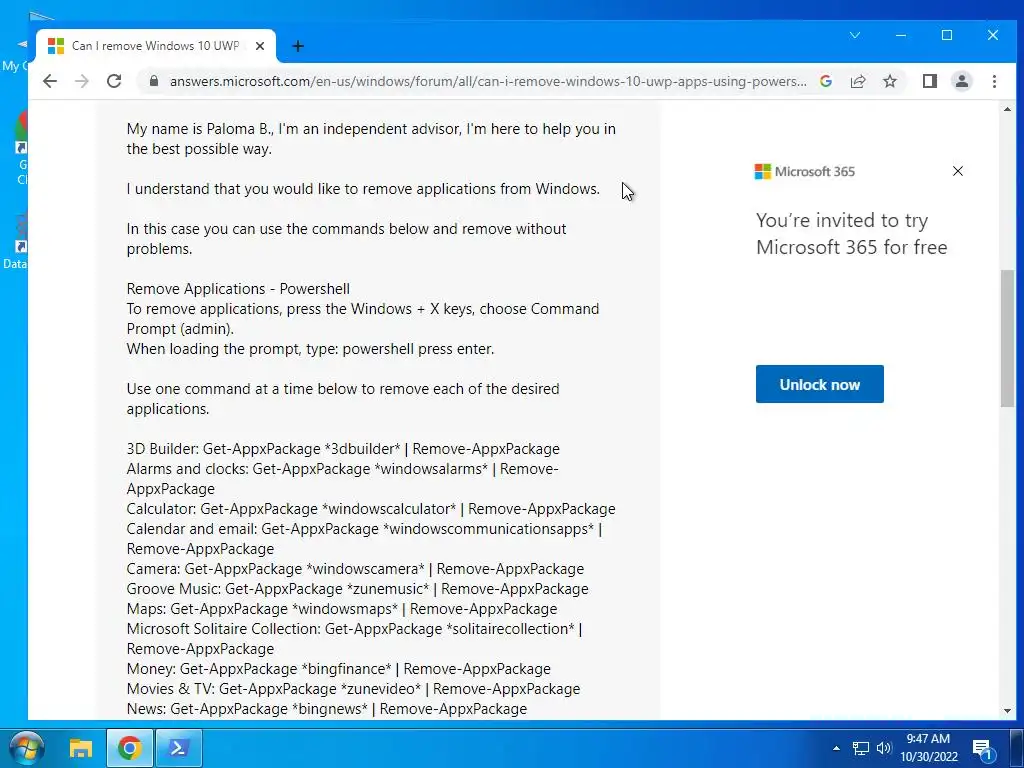
Task: Open the taskbar clock showing 9:47 AM
Action: (928, 748)
